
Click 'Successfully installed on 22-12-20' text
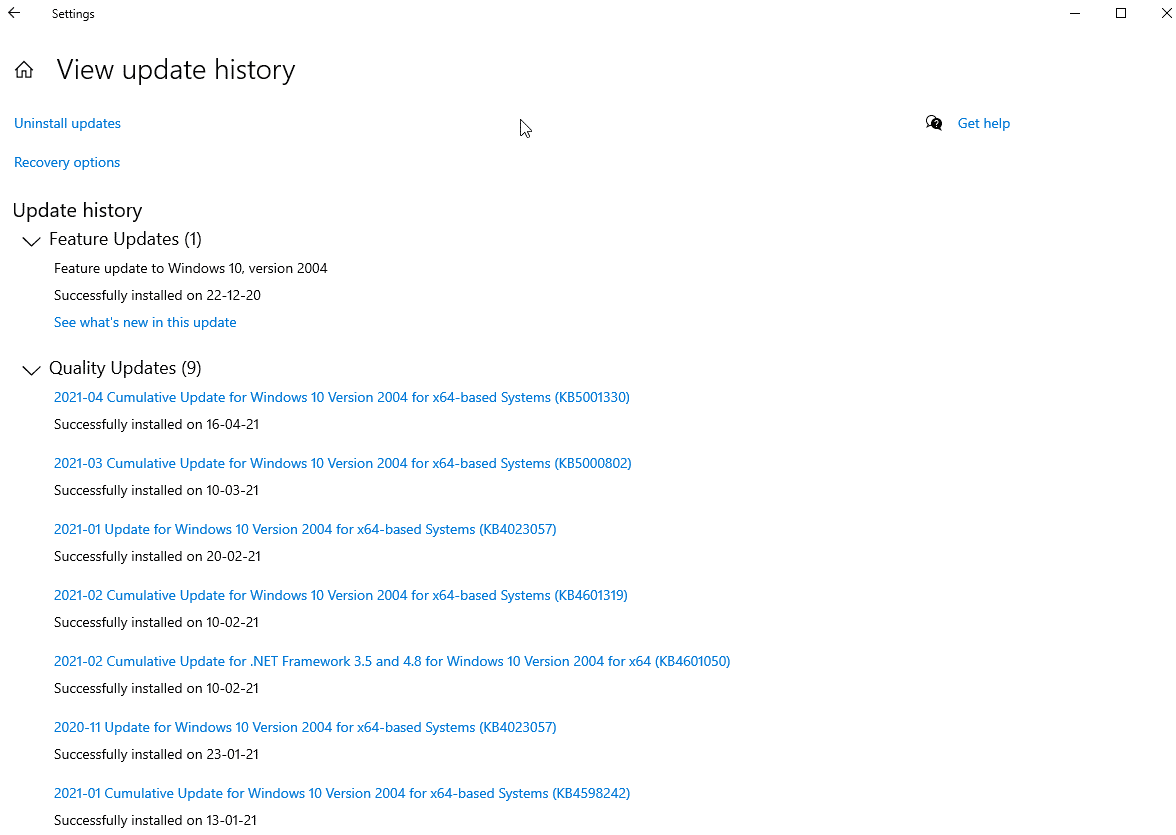coord(158,295)
